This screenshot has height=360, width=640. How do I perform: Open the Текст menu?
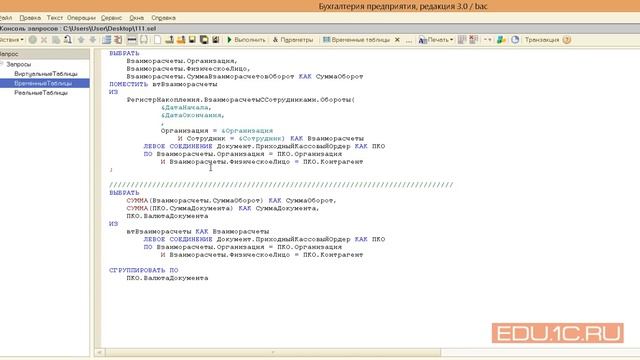click(x=54, y=18)
